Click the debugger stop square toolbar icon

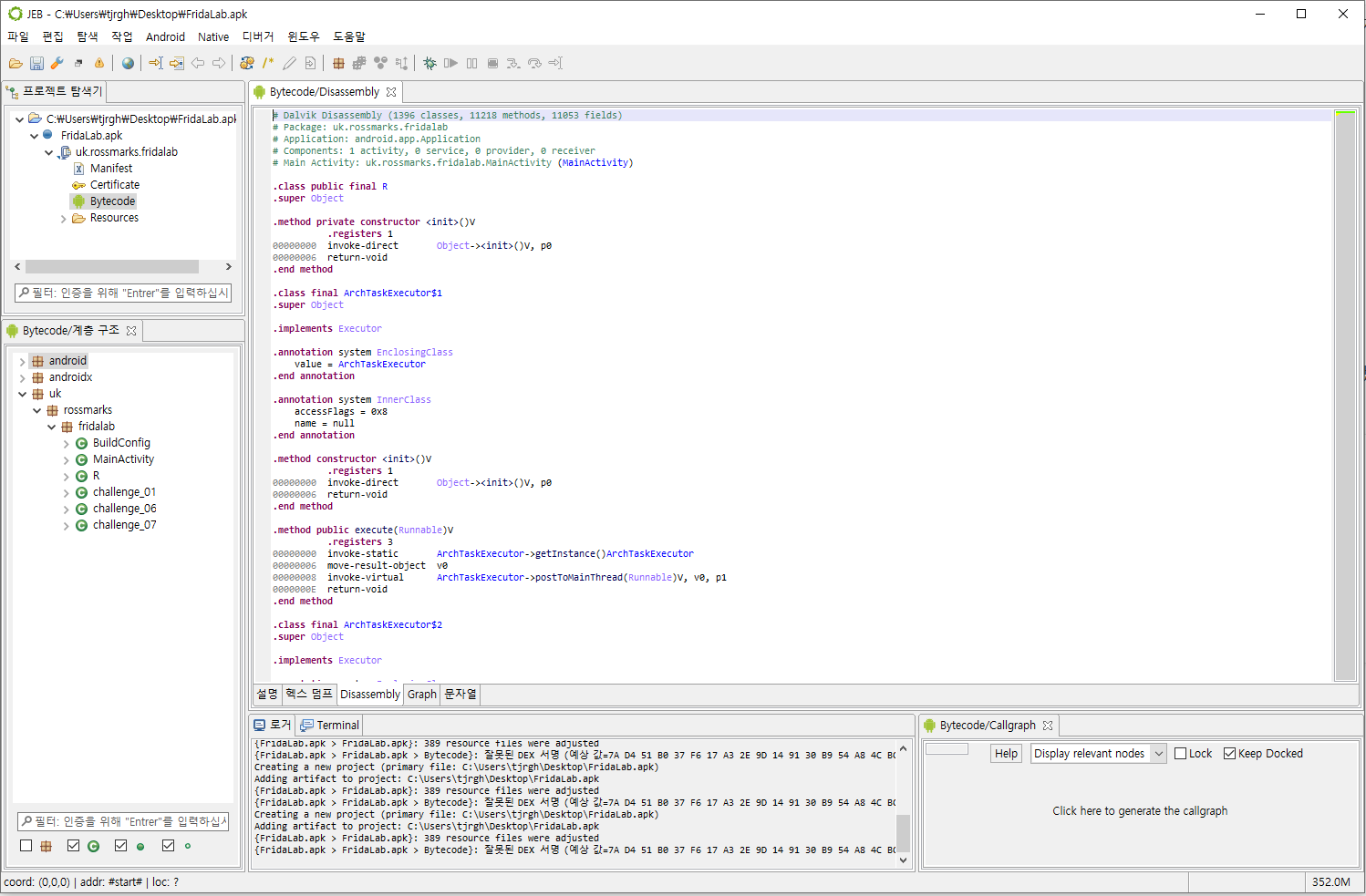point(492,63)
